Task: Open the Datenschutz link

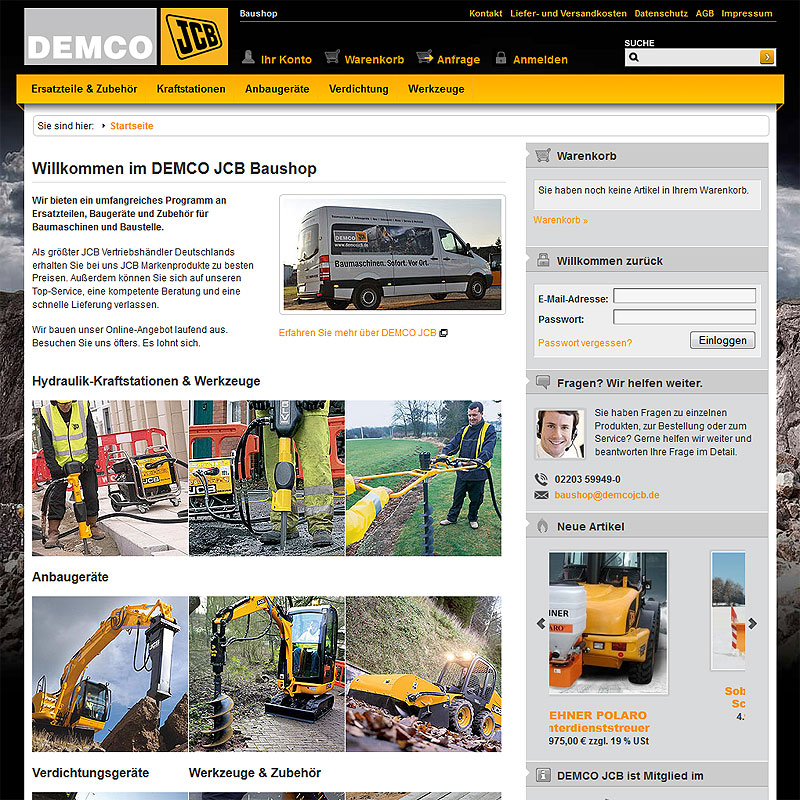Action: pos(661,13)
